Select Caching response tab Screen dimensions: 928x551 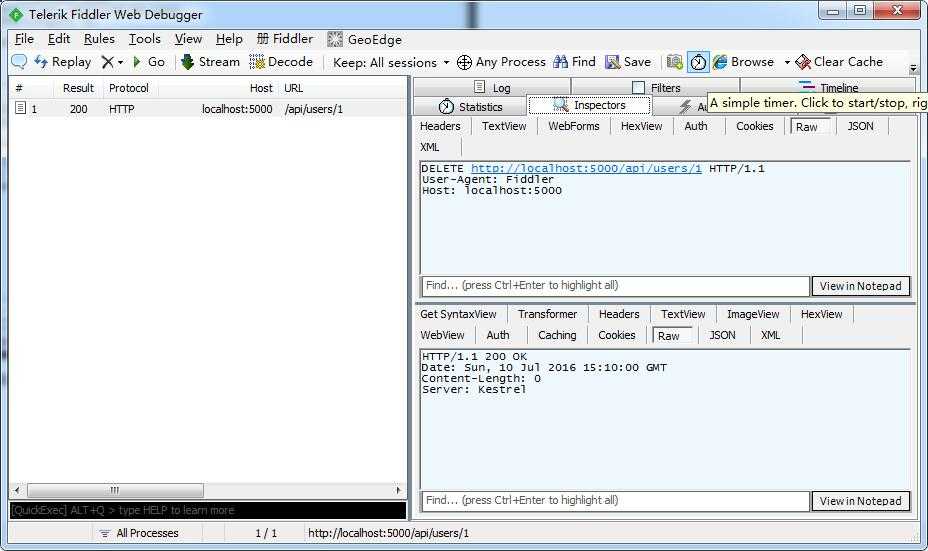click(557, 335)
